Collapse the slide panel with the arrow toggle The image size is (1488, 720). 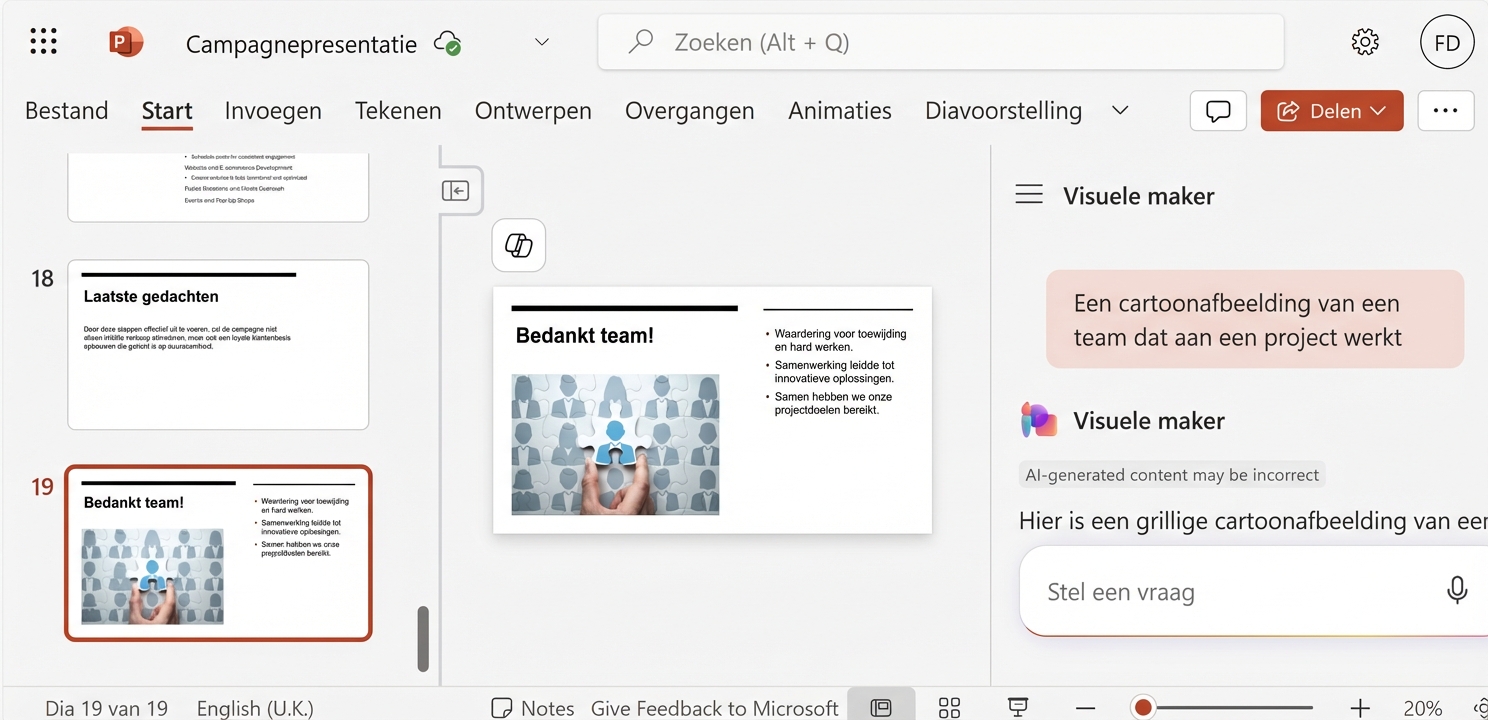pyautogui.click(x=457, y=190)
